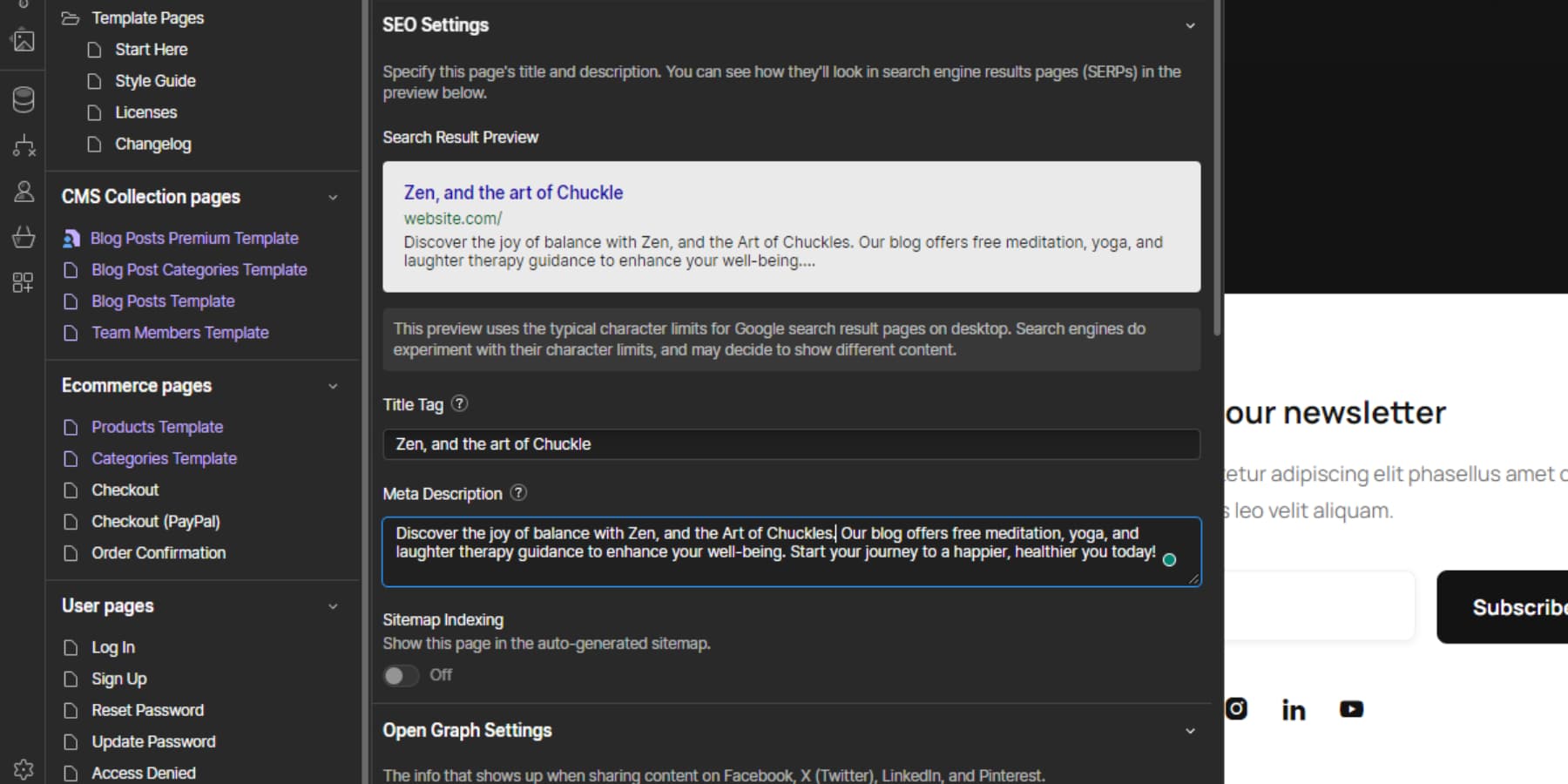1568x784 pixels.
Task: Collapse the CMS Collection pages section
Action: [x=333, y=197]
